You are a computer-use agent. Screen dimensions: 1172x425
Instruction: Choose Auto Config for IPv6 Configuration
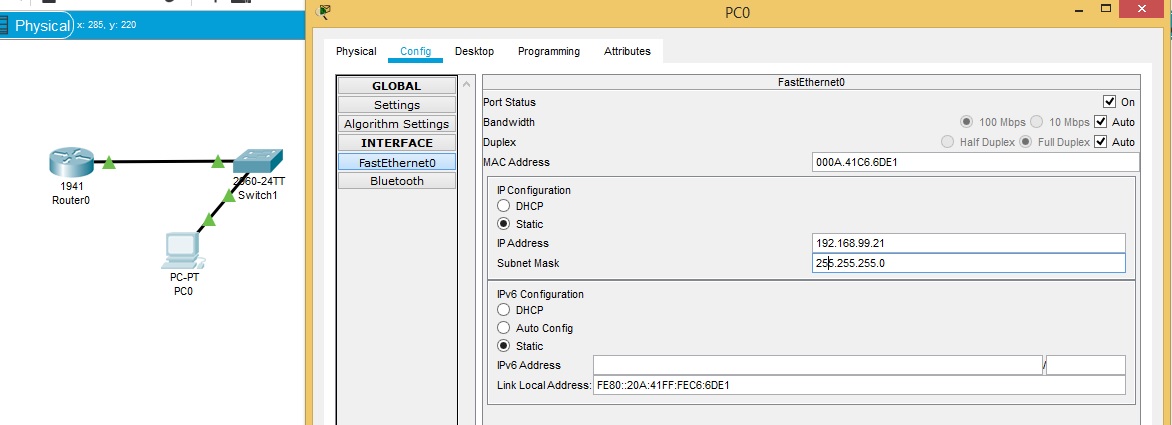tap(504, 328)
